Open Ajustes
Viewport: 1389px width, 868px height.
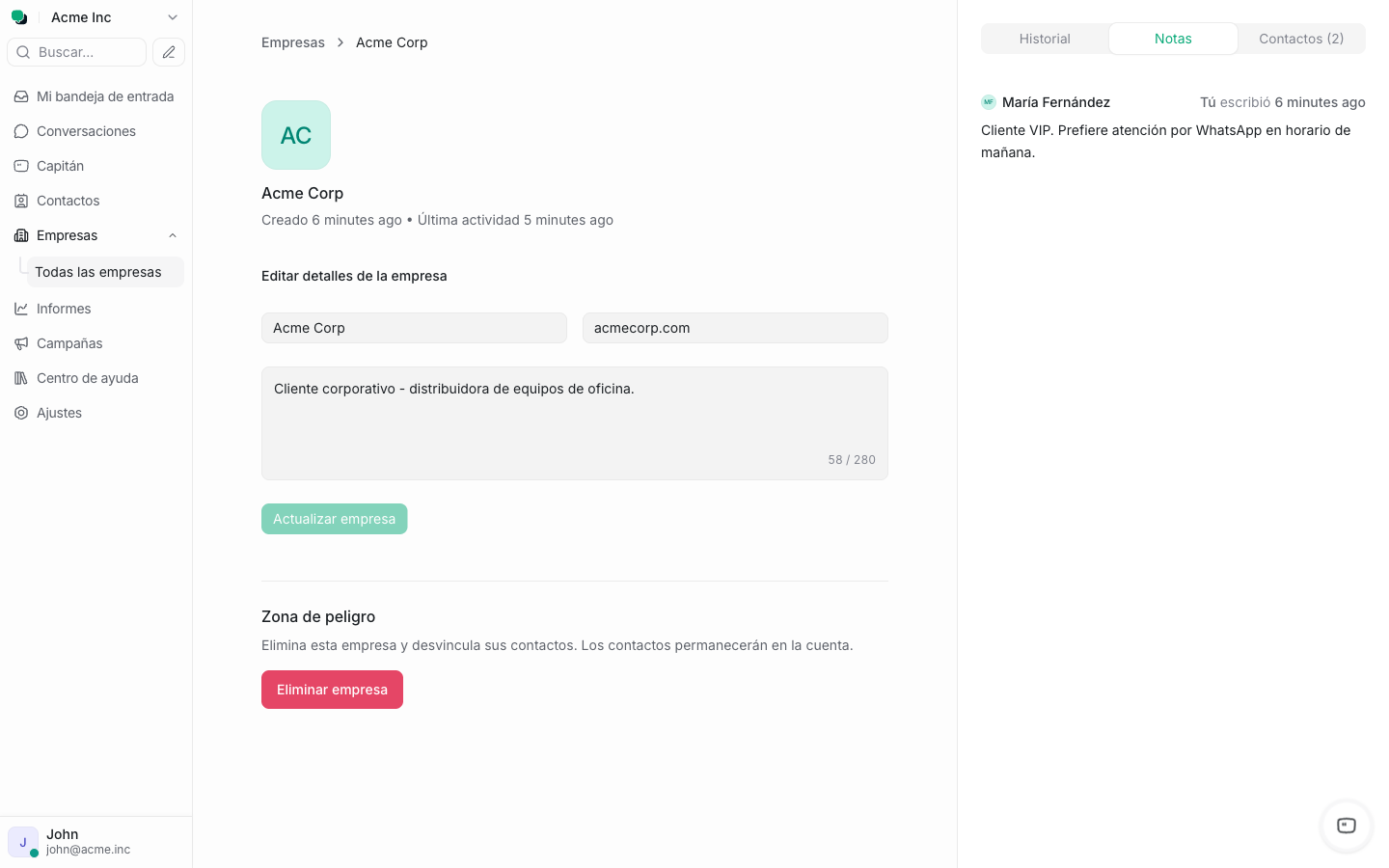tap(95, 413)
